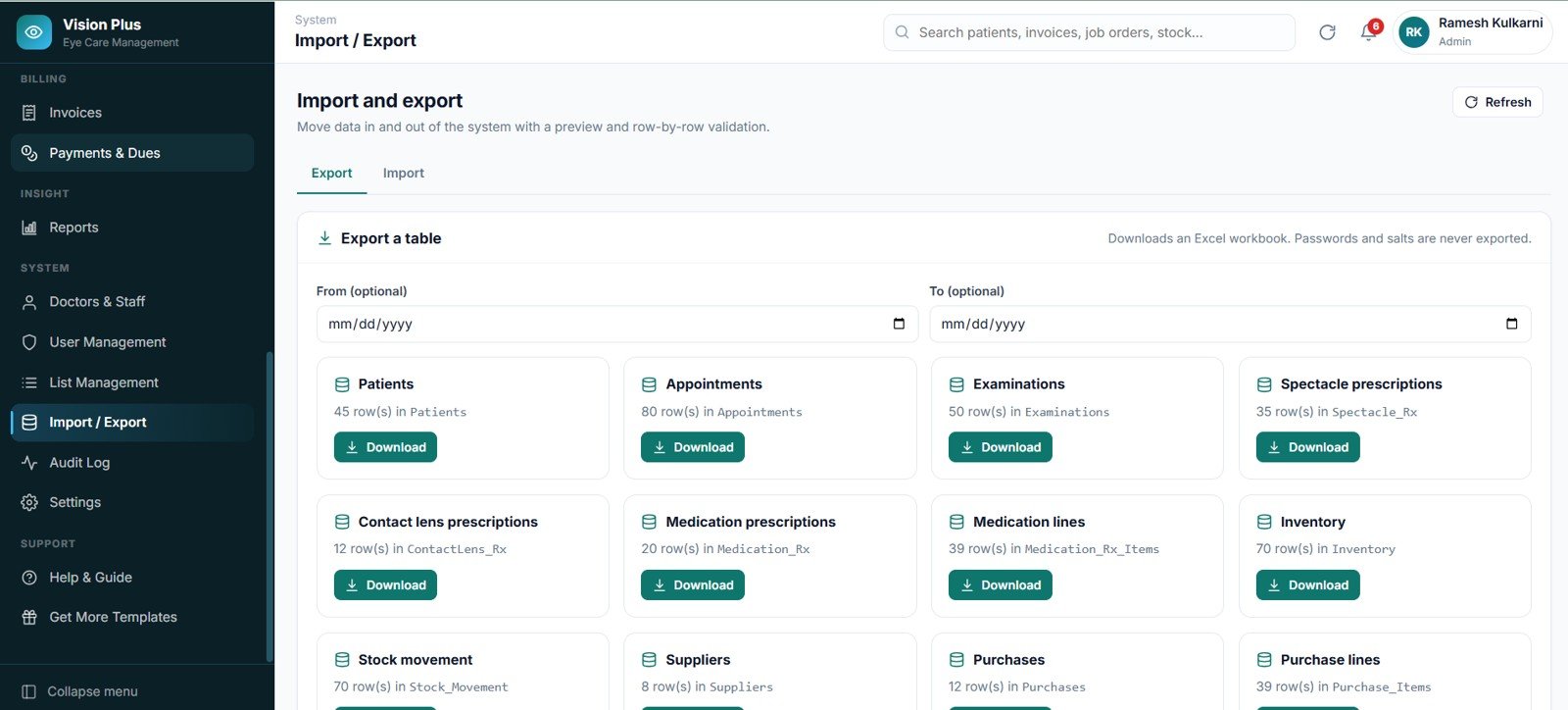This screenshot has width=1568, height=710.
Task: Download the Examinations table
Action: (1001, 447)
